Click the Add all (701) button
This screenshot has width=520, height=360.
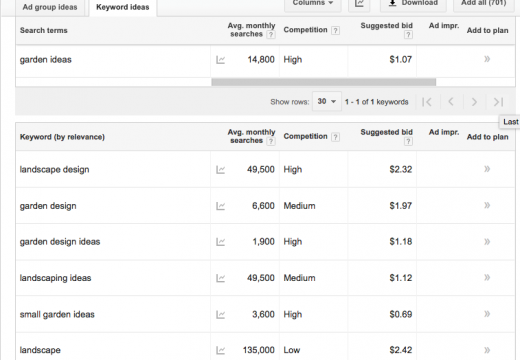pos(483,4)
